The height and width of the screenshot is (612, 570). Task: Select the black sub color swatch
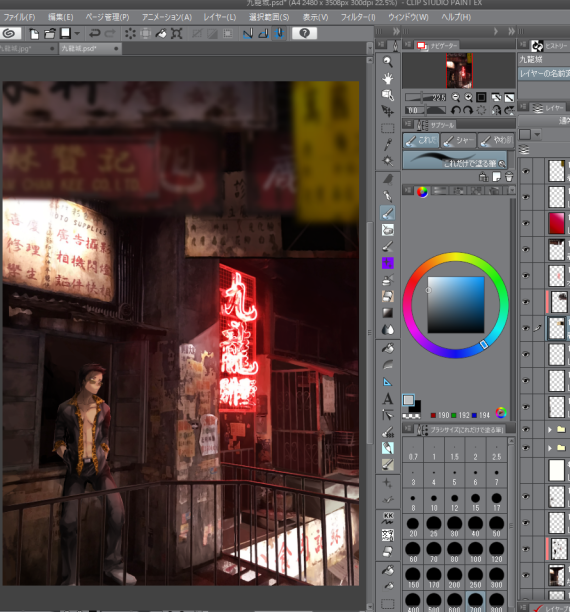coord(416,406)
